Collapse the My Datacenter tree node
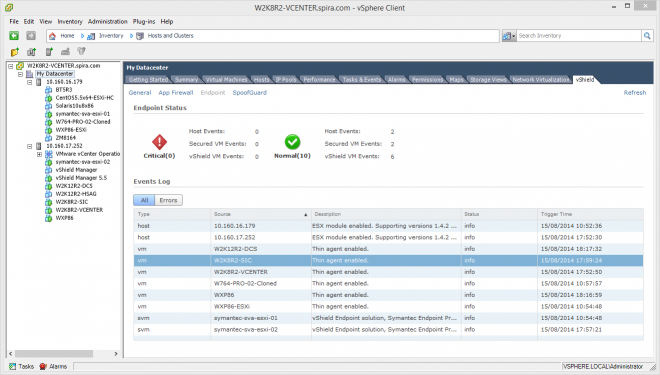660x375 pixels. (20, 74)
